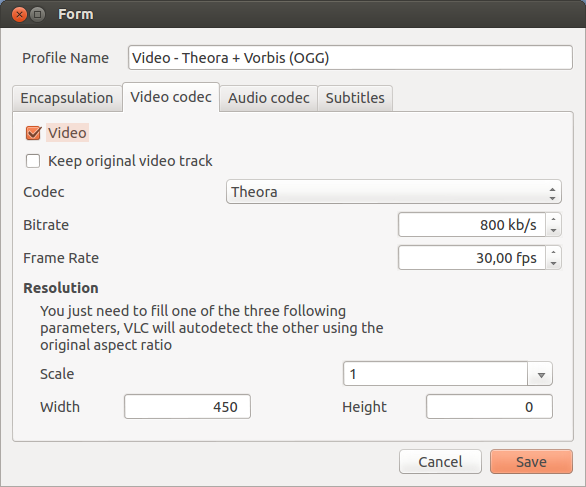Uncheck the Video checkbox

coord(33,133)
